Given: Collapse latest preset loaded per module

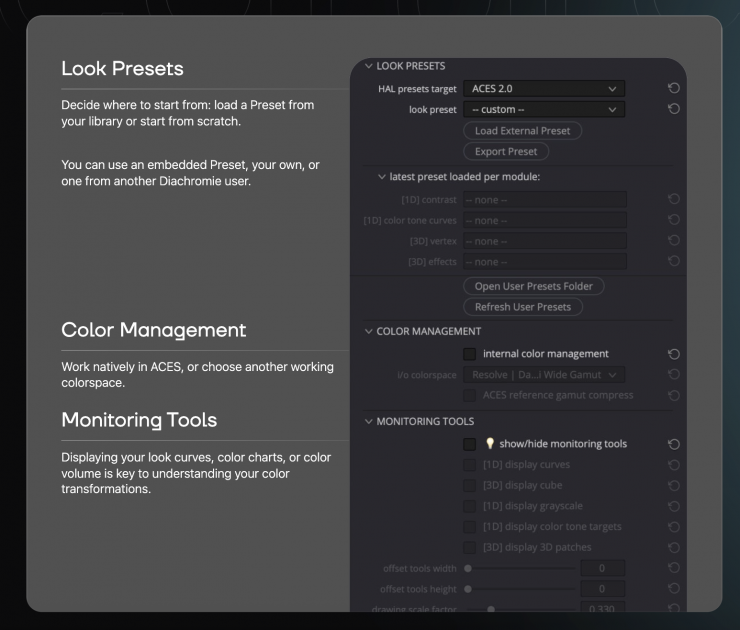Looking at the screenshot, I should tap(381, 177).
